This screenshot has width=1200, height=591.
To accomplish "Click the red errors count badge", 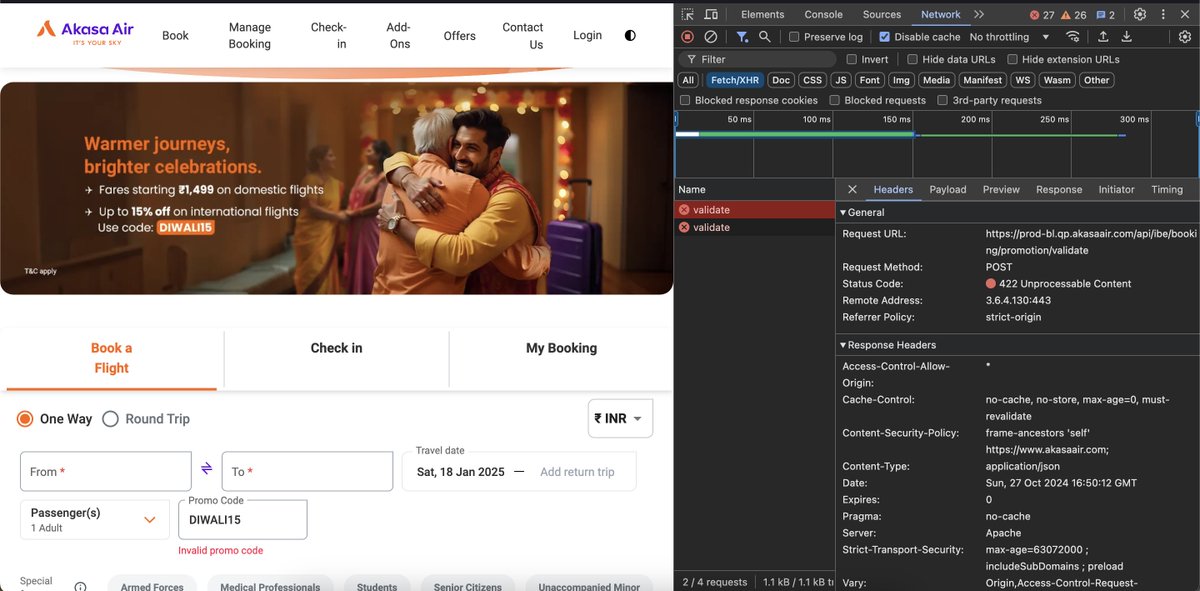I will [1042, 15].
